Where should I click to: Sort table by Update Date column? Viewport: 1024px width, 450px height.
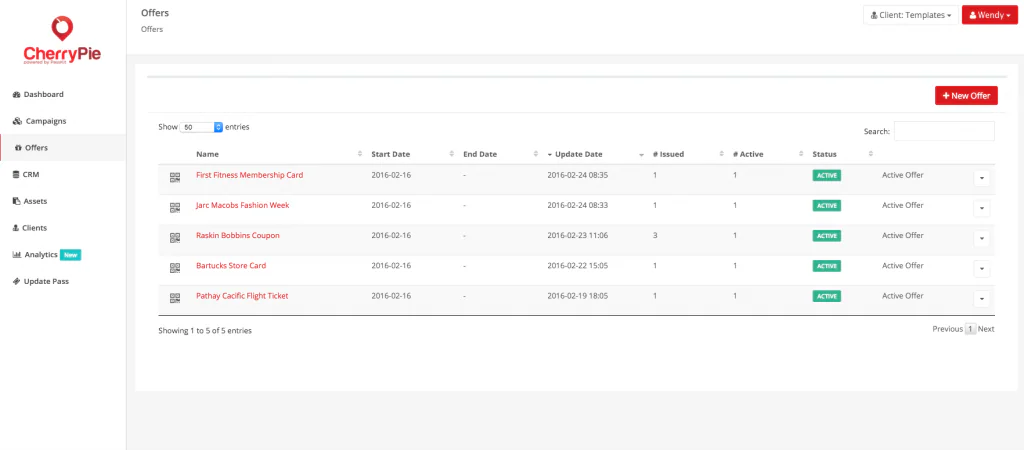596,154
